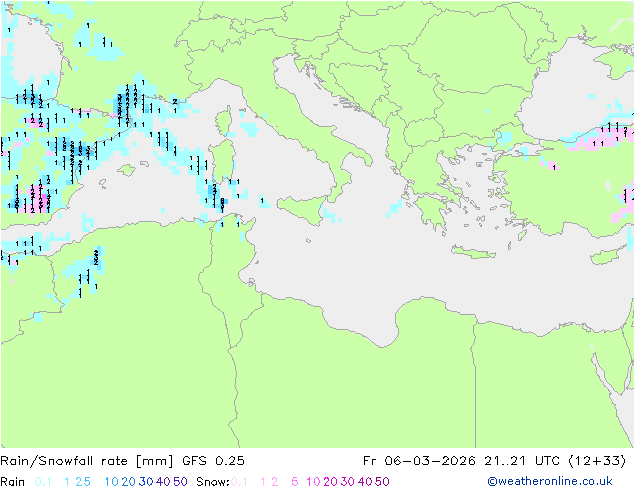634x490 pixels.
Task: Select snow legend value 0.1 in pale pink
Action: click(239, 482)
